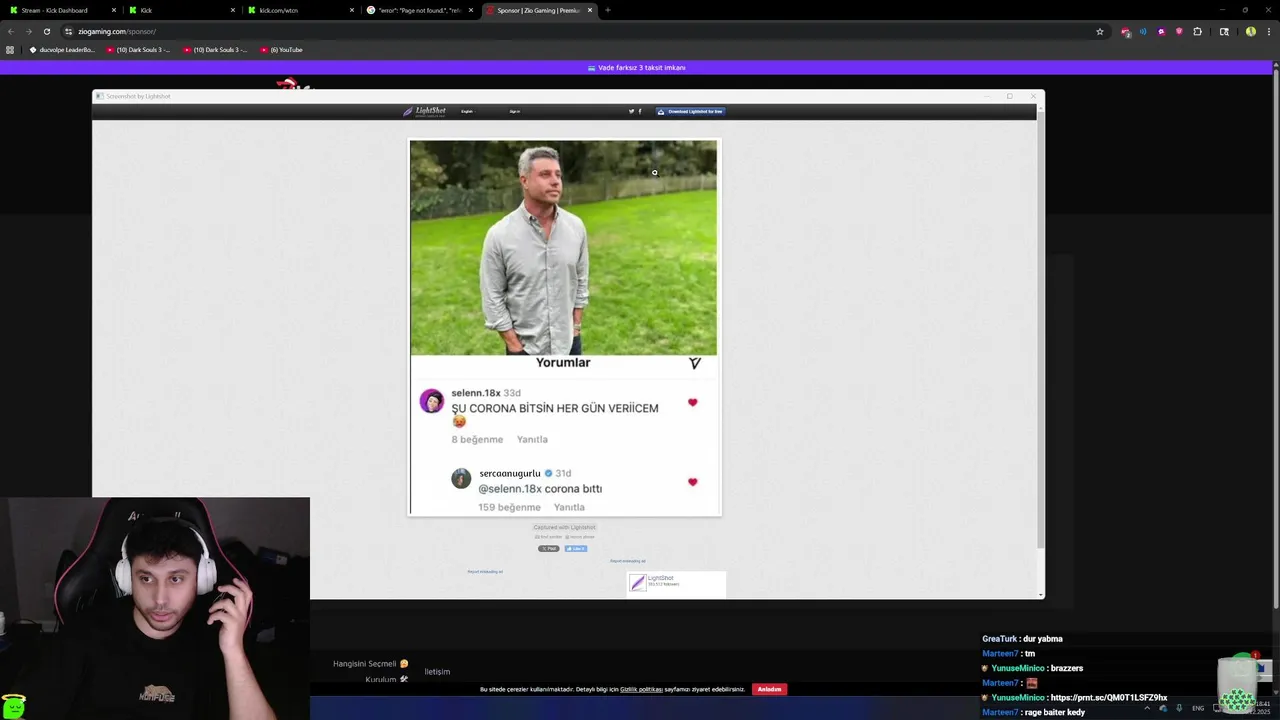
Task: Click the ENG language indicator in taskbar
Action: pos(1198,708)
